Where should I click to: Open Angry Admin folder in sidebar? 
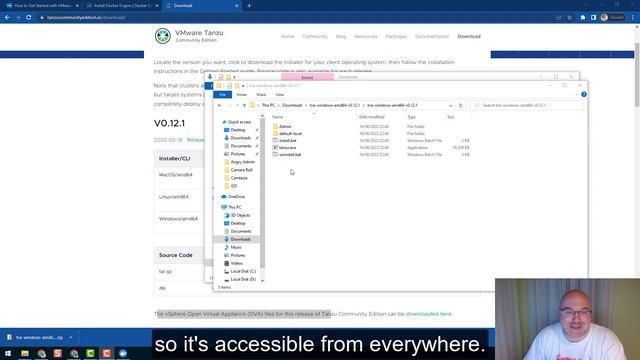(242, 162)
